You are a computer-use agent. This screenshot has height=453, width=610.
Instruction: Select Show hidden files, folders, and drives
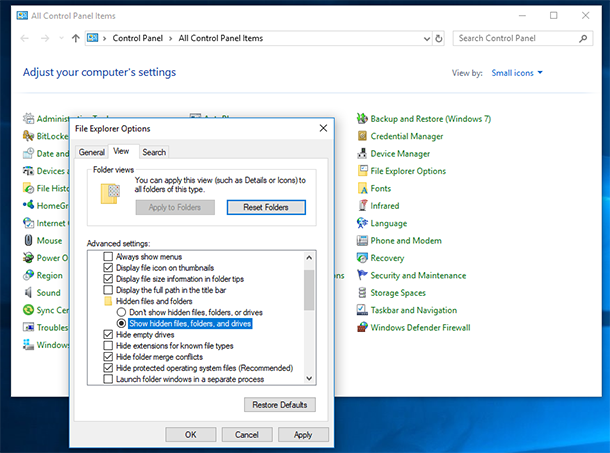point(121,323)
